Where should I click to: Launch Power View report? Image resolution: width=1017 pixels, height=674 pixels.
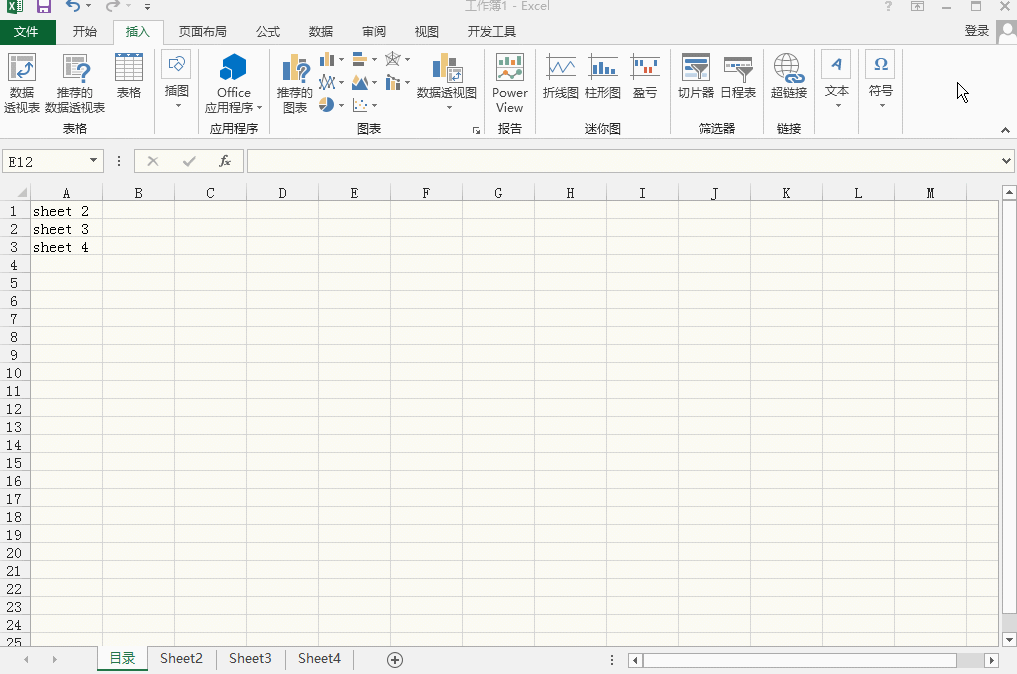pyautogui.click(x=509, y=83)
